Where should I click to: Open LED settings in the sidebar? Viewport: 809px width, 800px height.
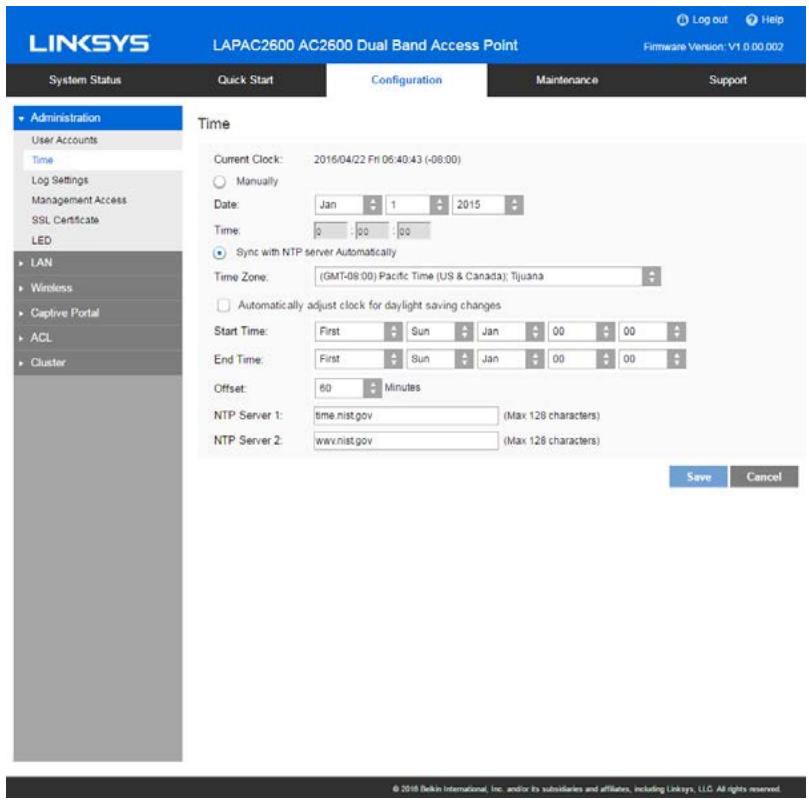41,240
